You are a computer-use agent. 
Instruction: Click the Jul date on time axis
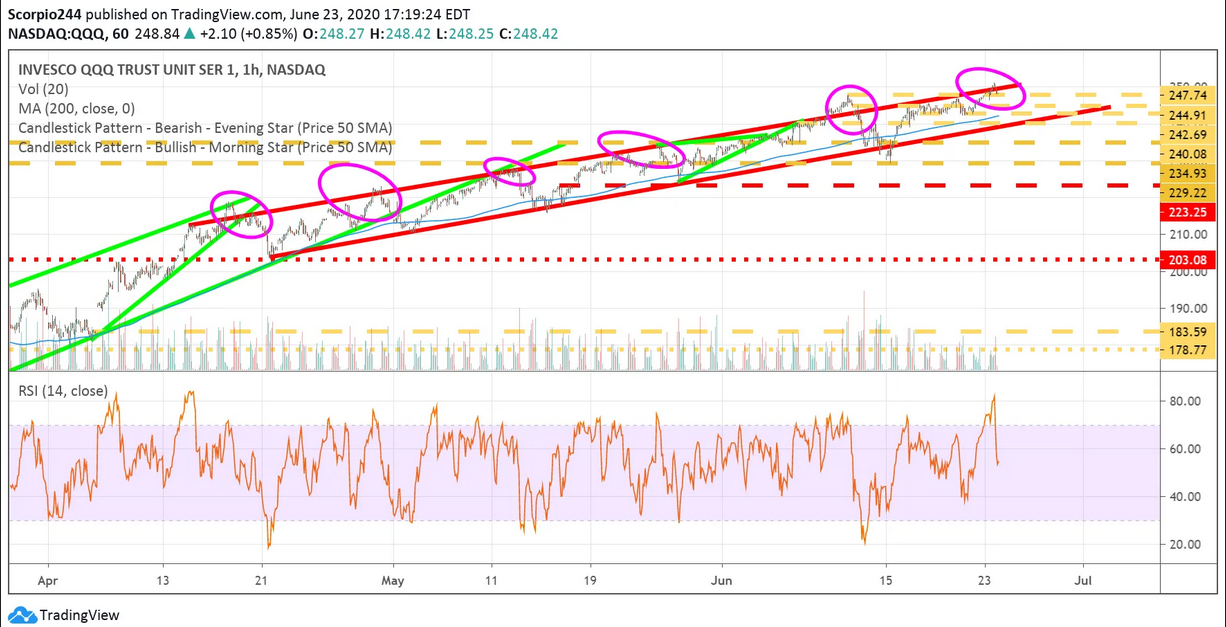pyautogui.click(x=1082, y=579)
